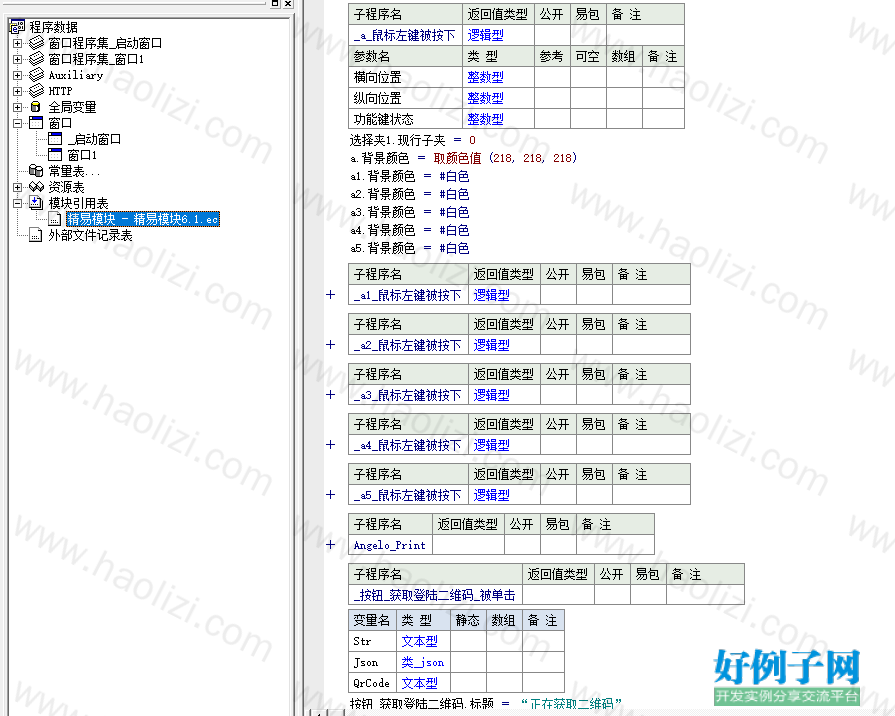This screenshot has height=716, width=895.
Task: Expand _a2_鼠标左键被按下 subroutine code
Action: coord(330,344)
